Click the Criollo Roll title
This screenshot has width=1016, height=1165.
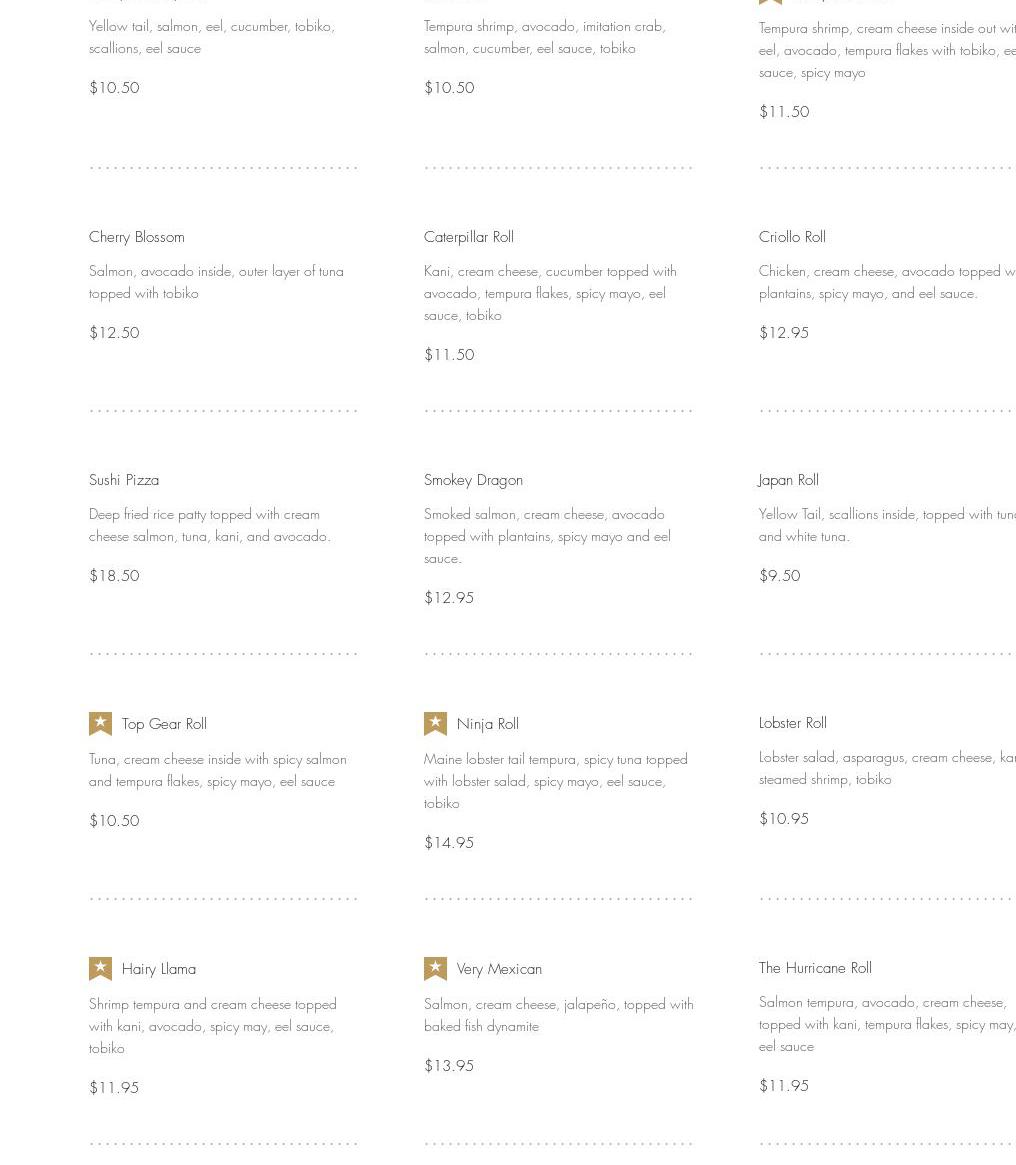pyautogui.click(x=792, y=237)
